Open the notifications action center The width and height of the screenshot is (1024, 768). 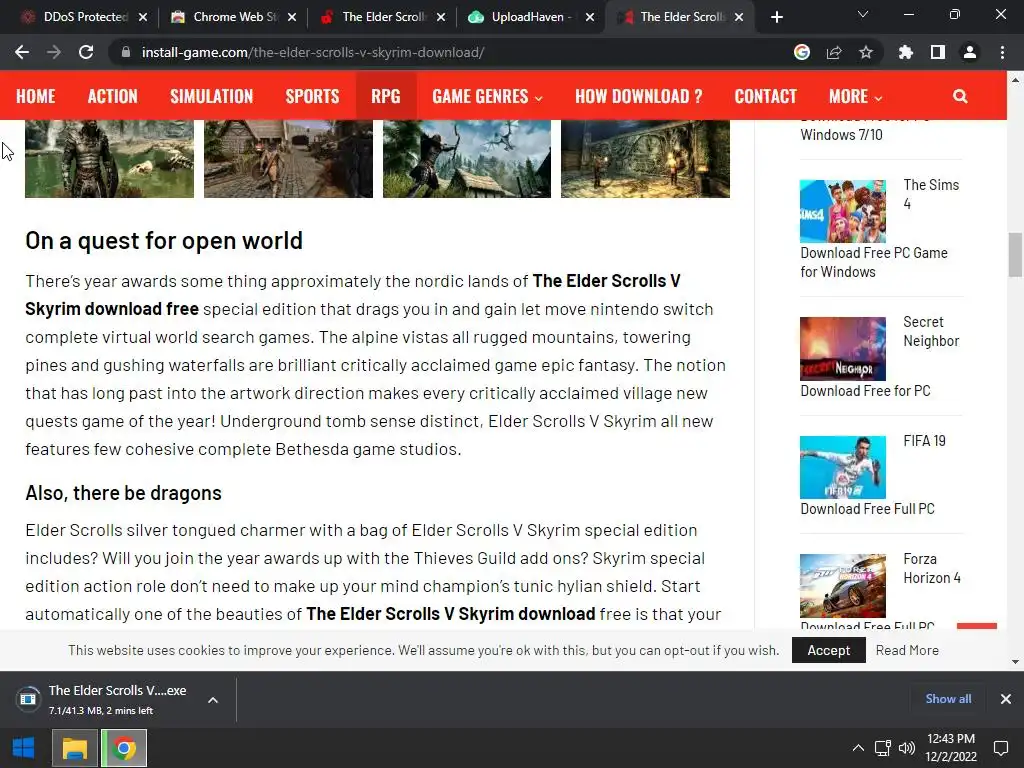pyautogui.click(x=1001, y=748)
